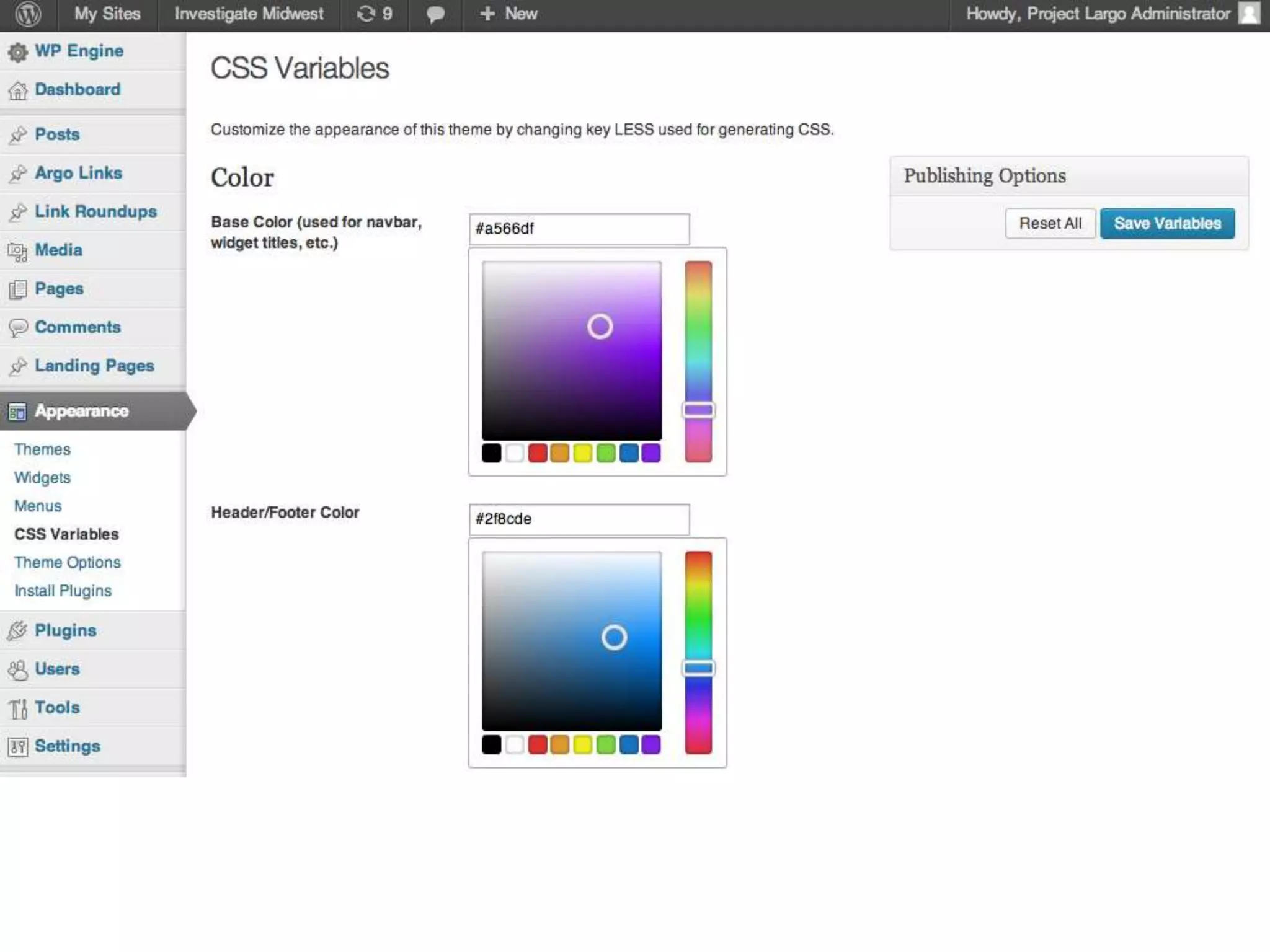The width and height of the screenshot is (1270, 952).
Task: Open the New content menu
Action: (x=508, y=14)
